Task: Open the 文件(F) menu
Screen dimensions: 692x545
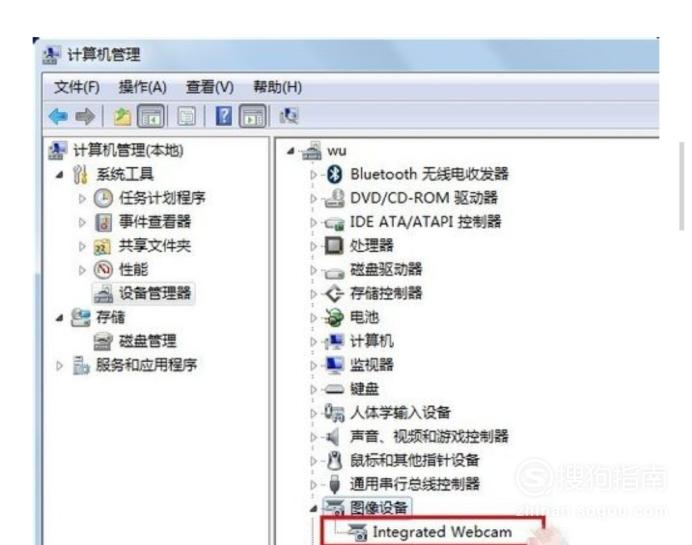Action: (77, 87)
